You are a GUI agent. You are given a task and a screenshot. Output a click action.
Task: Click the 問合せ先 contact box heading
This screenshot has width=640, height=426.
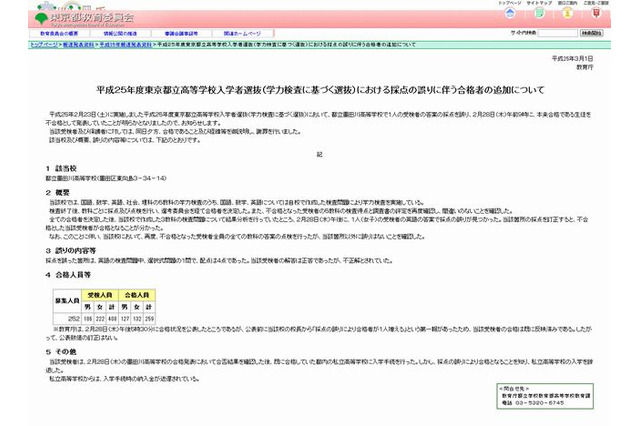[x=514, y=389]
